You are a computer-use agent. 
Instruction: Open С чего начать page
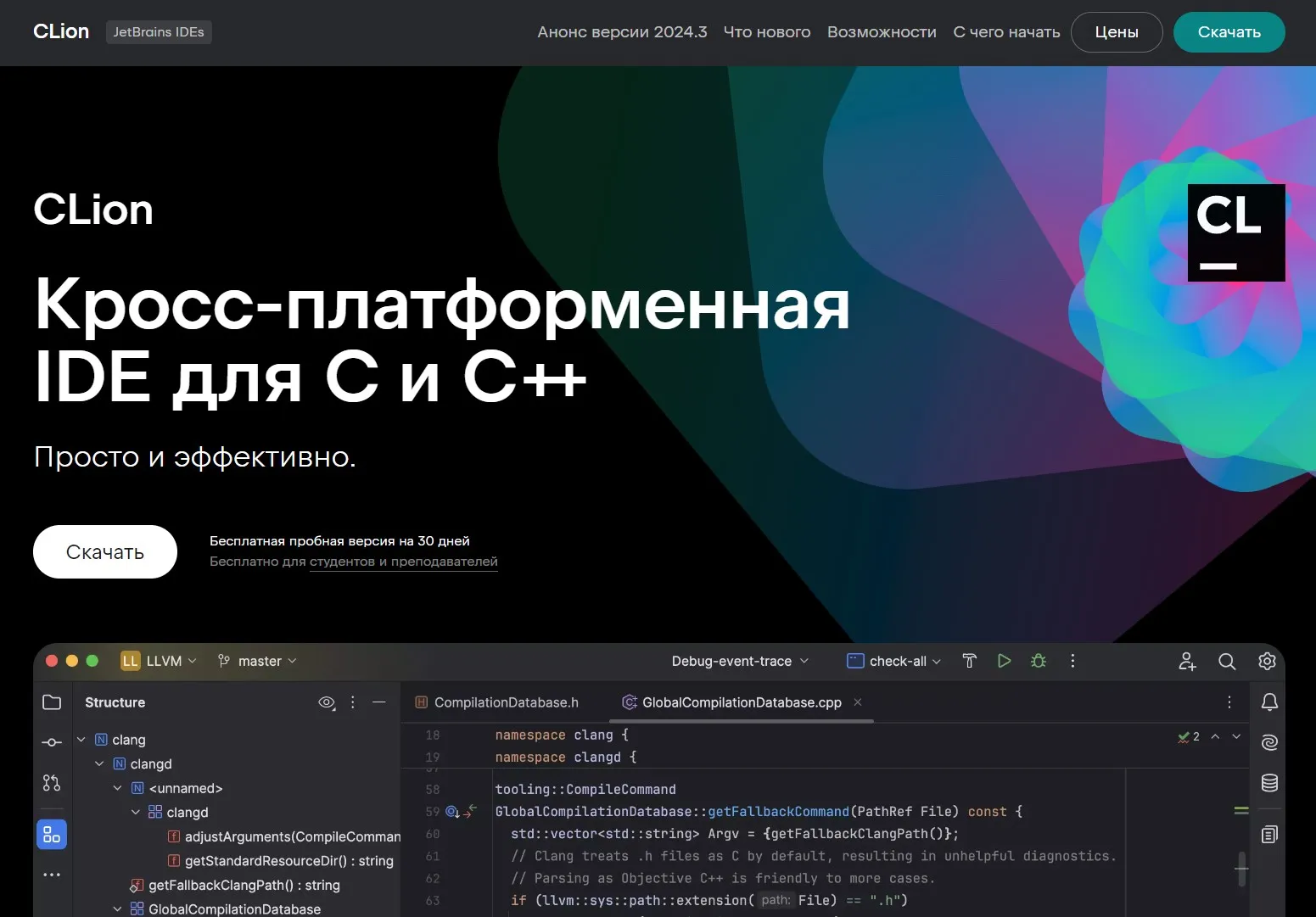tap(1006, 32)
